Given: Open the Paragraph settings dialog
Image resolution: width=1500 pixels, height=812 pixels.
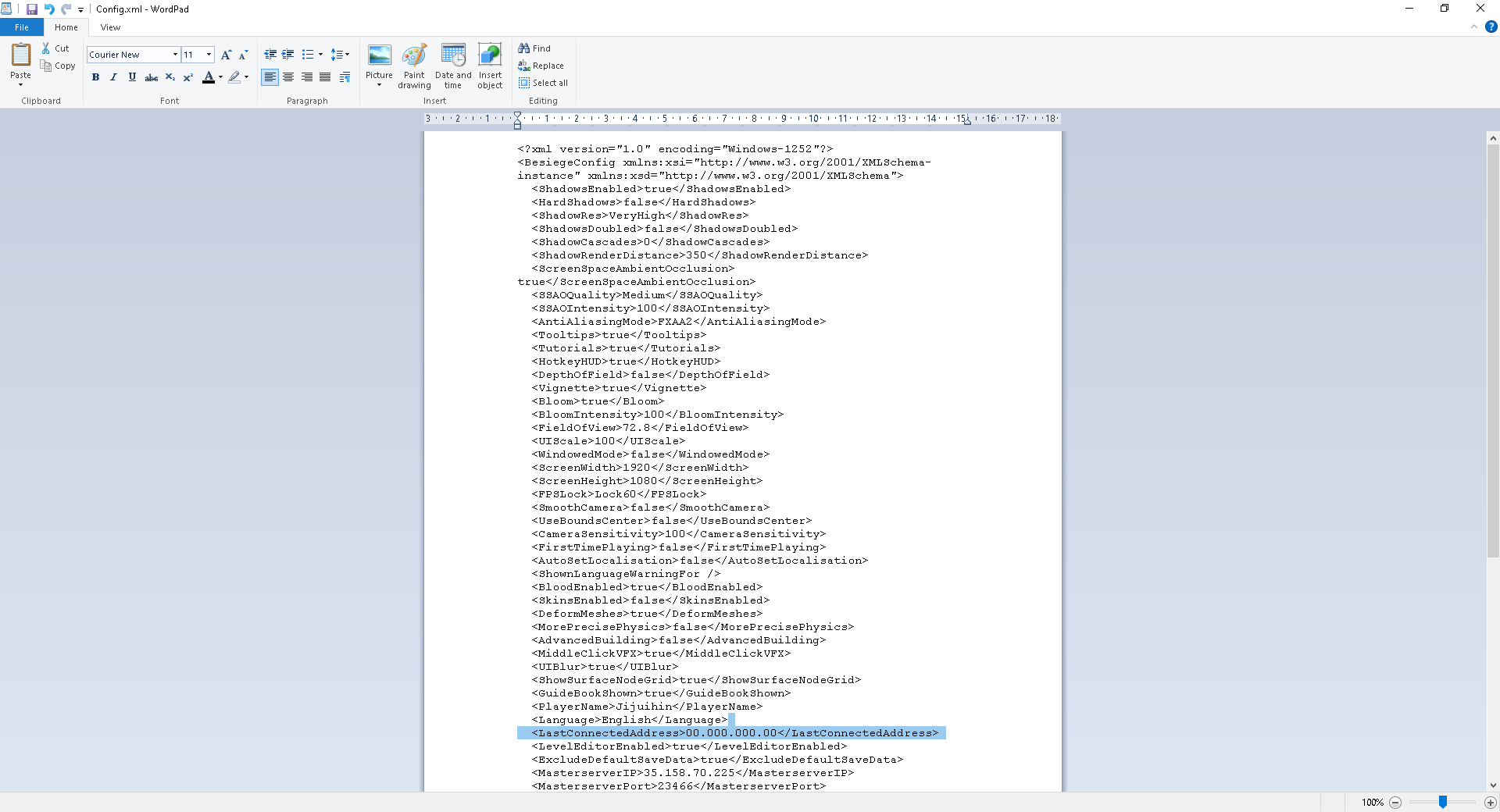Looking at the screenshot, I should (345, 77).
